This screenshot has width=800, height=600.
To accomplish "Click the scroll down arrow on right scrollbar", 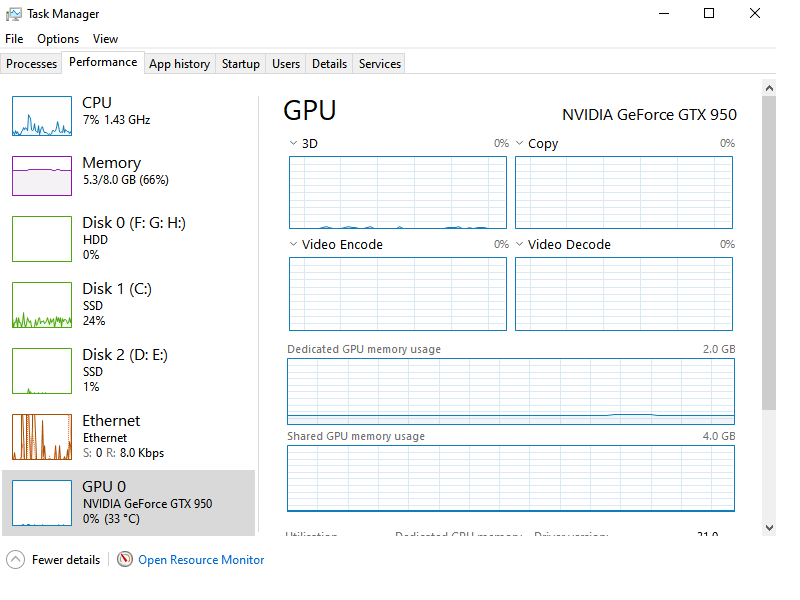I will (x=769, y=527).
